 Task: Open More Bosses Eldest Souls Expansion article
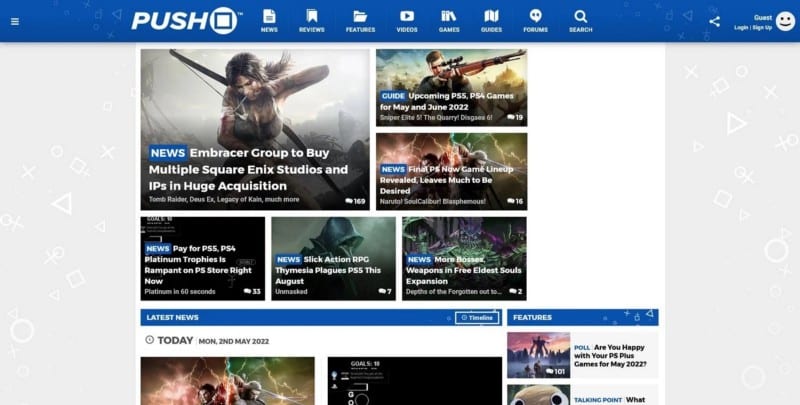click(463, 270)
